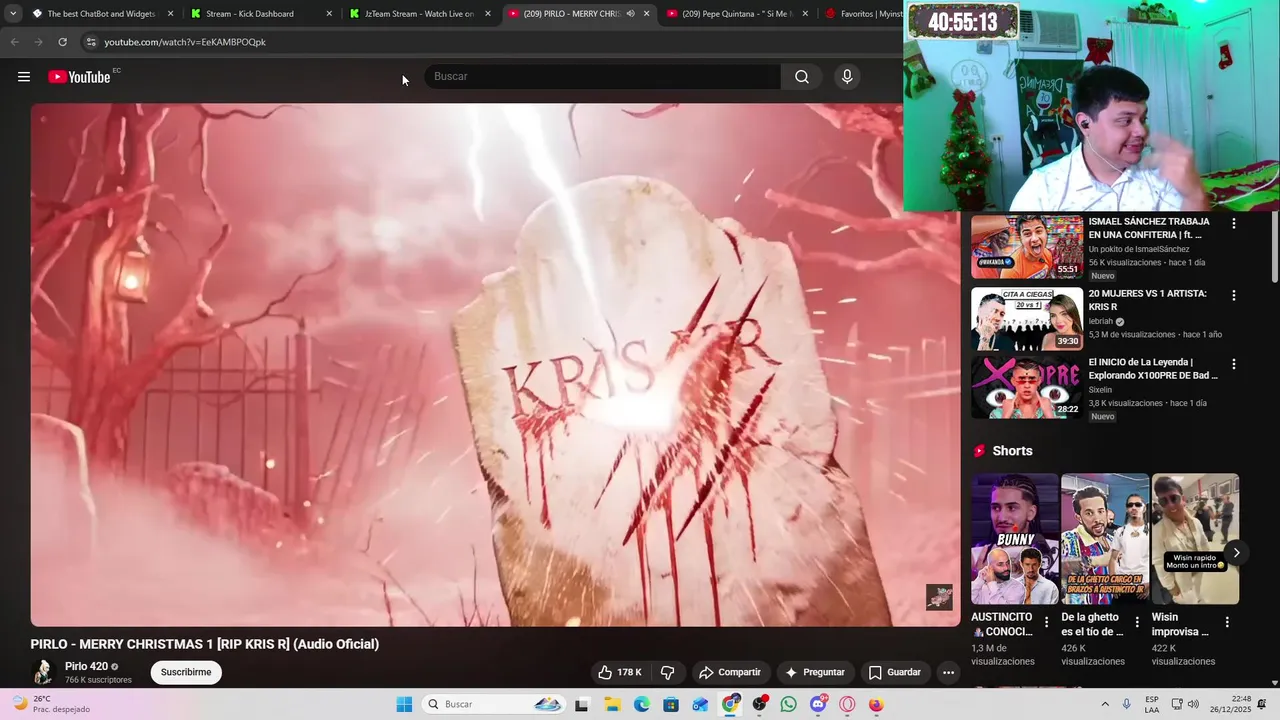Show next Shorts with the right arrow

[1236, 553]
